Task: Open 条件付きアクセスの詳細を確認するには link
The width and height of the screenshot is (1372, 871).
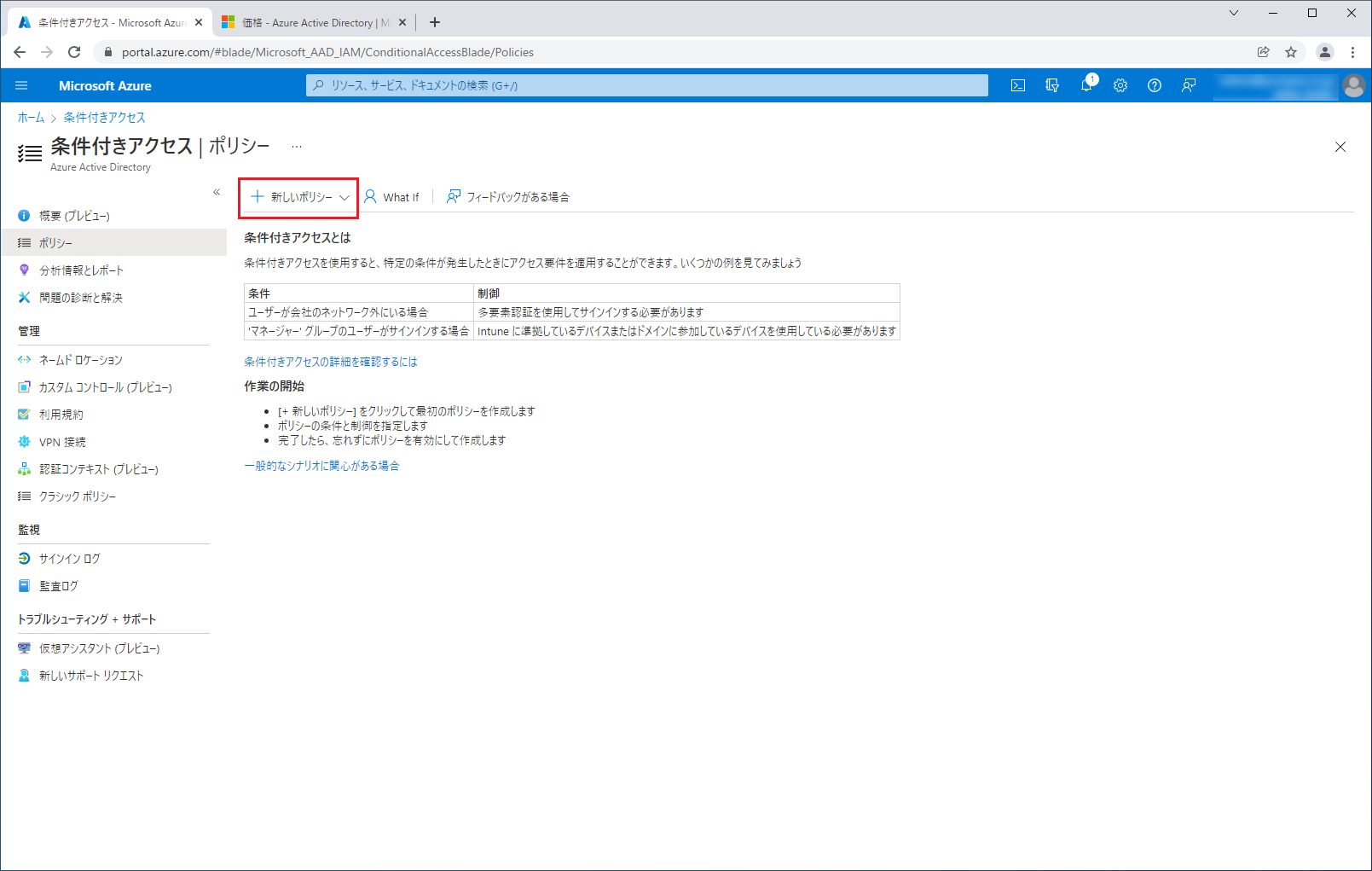Action: pyautogui.click(x=331, y=362)
